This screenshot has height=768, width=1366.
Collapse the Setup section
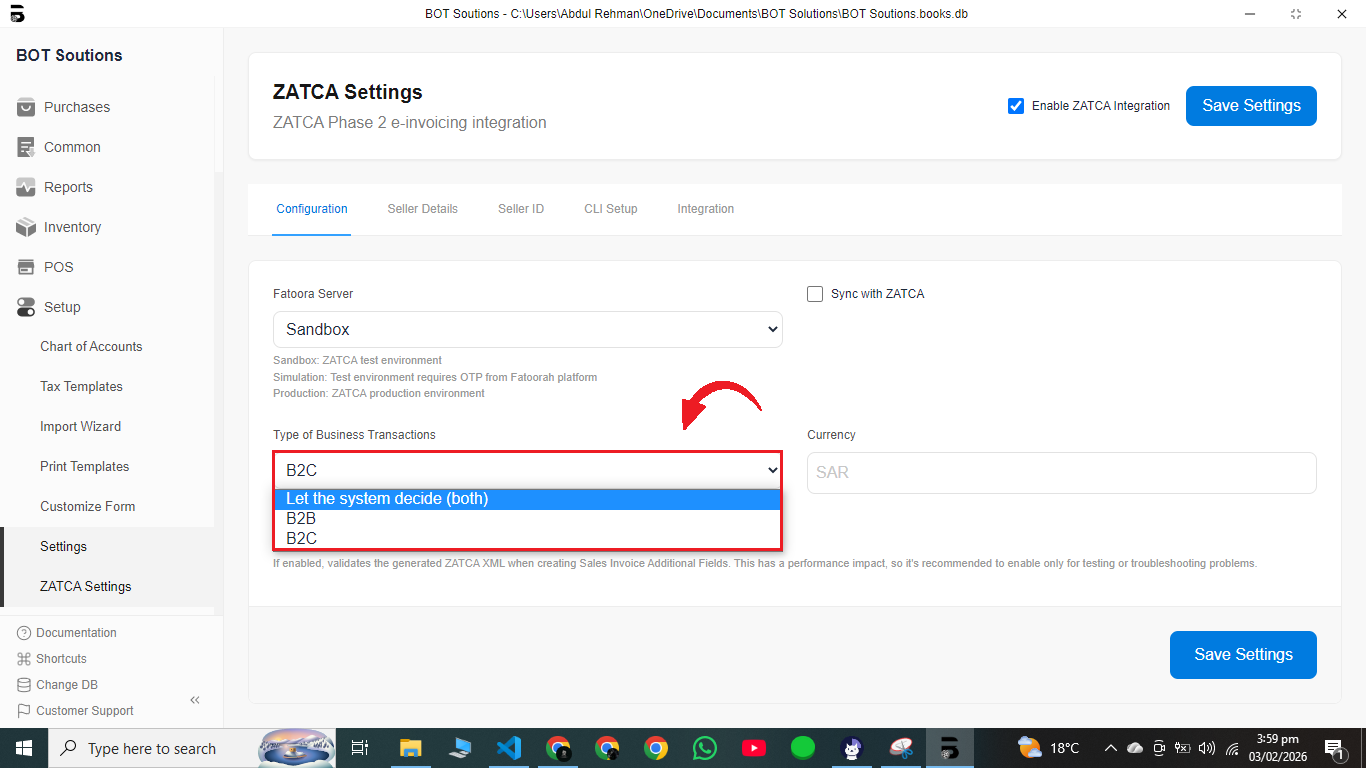[x=62, y=307]
